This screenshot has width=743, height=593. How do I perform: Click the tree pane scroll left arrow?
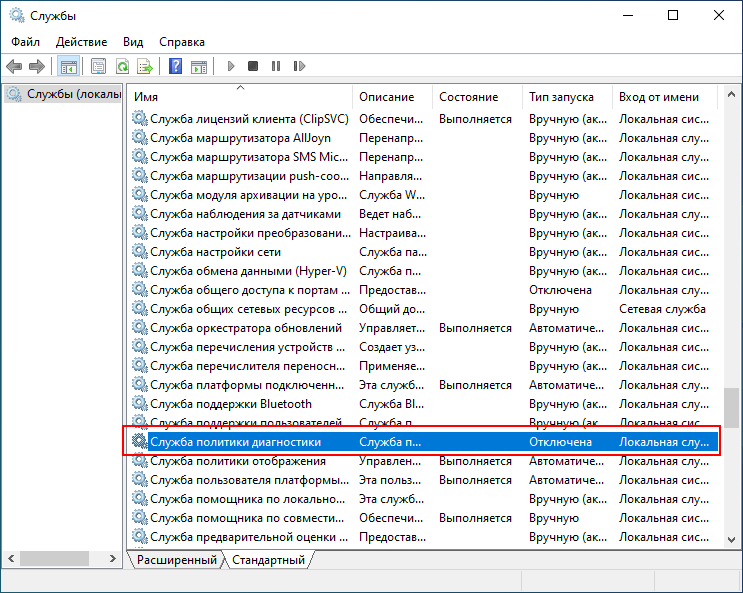tap(11, 558)
